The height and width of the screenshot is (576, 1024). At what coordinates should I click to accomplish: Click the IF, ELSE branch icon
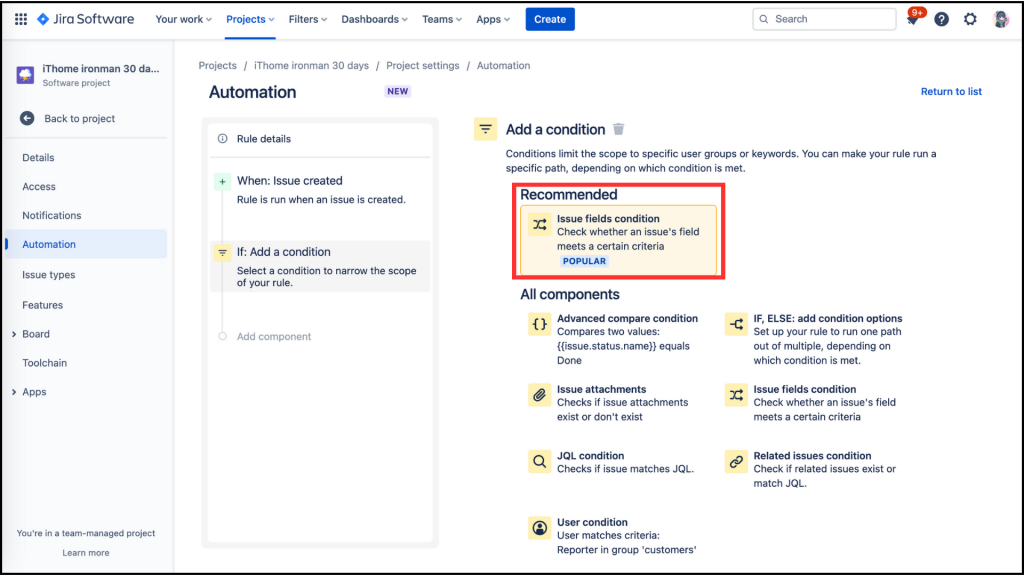(x=736, y=325)
